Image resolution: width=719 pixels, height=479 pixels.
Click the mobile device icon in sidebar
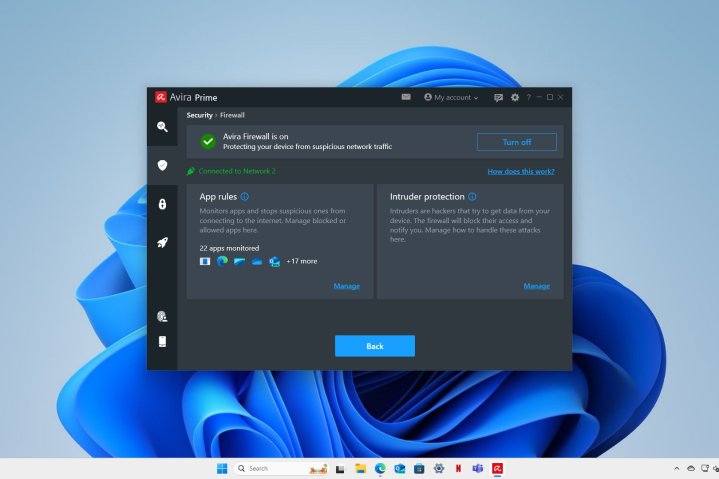tap(162, 341)
